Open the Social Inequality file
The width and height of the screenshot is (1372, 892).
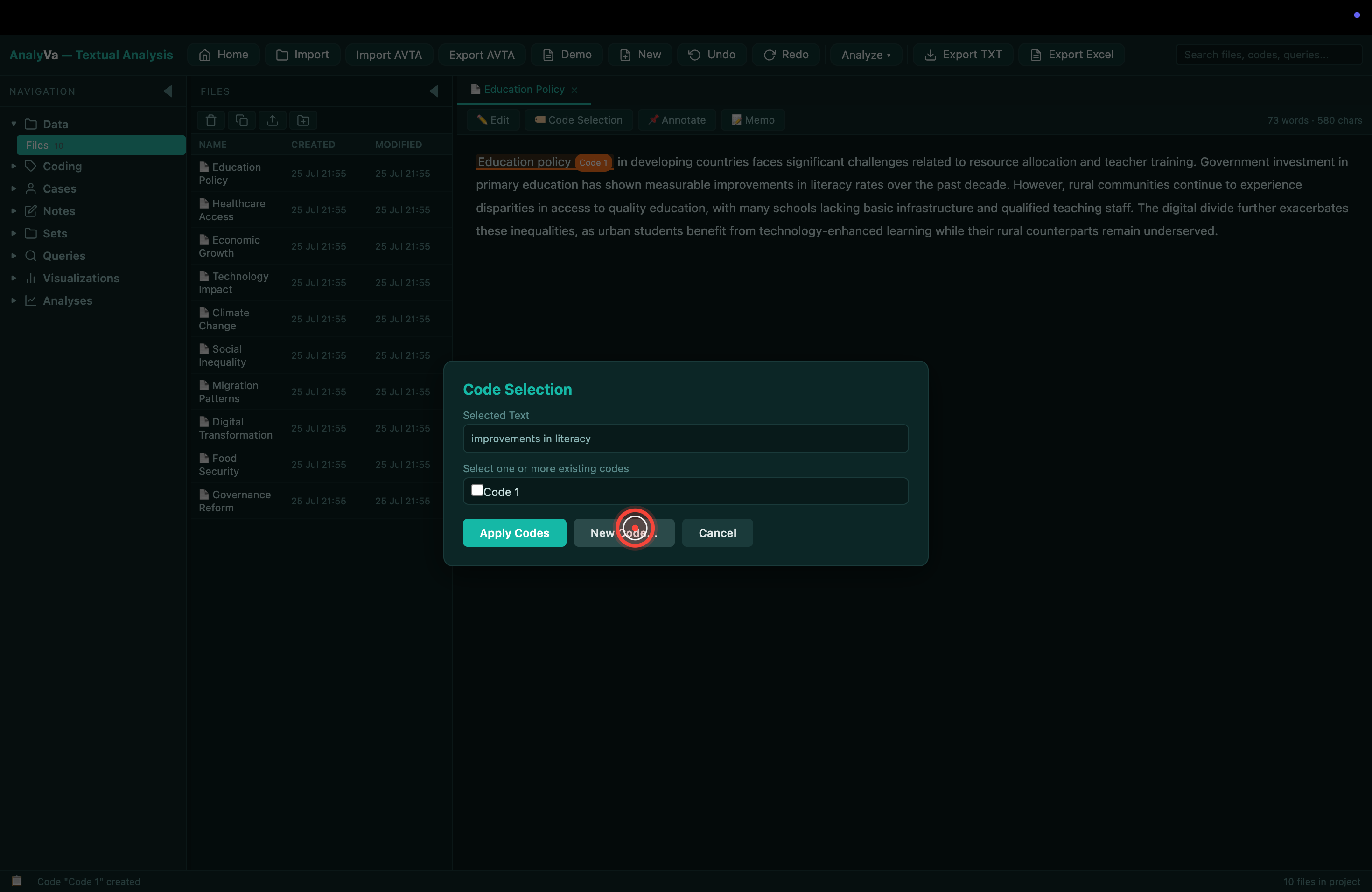point(321,355)
